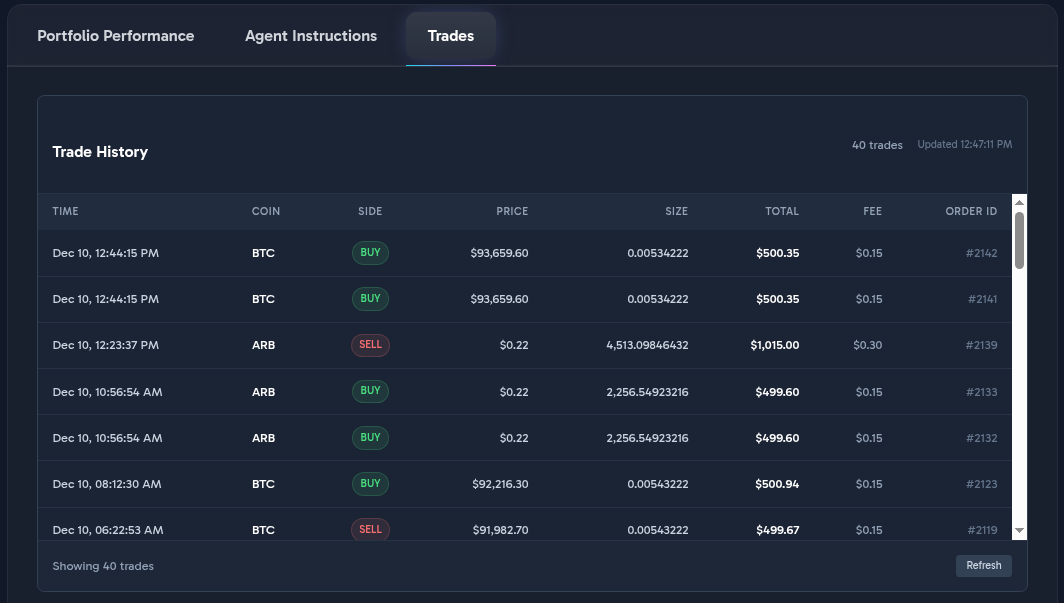Image resolution: width=1064 pixels, height=603 pixels.
Task: Click the ORDER ID column header
Action: [971, 211]
